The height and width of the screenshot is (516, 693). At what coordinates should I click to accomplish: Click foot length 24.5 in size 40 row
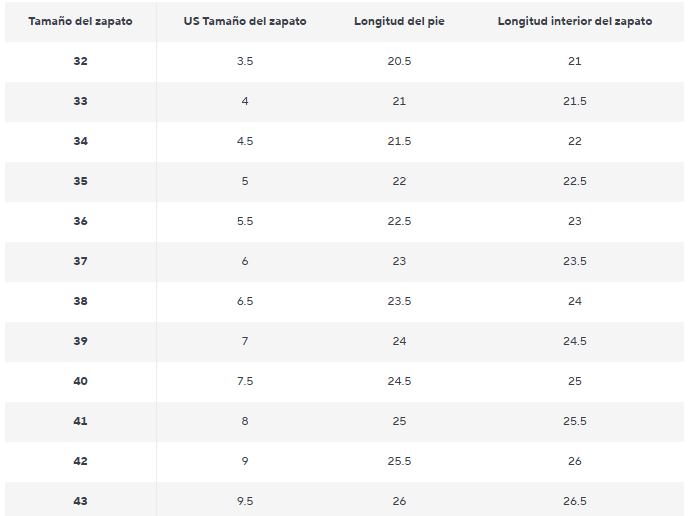[399, 381]
